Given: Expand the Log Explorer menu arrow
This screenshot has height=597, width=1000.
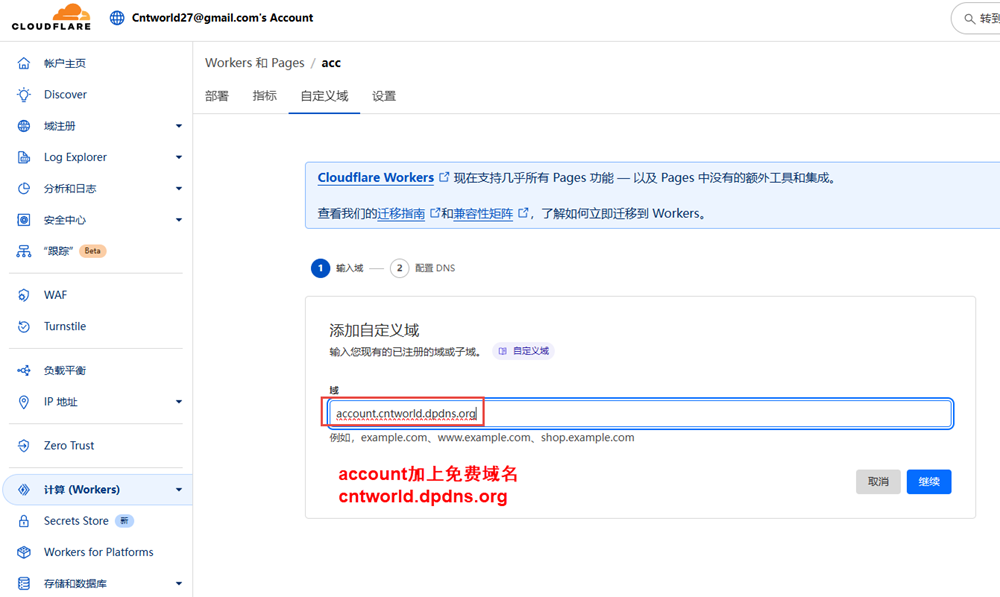Looking at the screenshot, I should click(179, 158).
